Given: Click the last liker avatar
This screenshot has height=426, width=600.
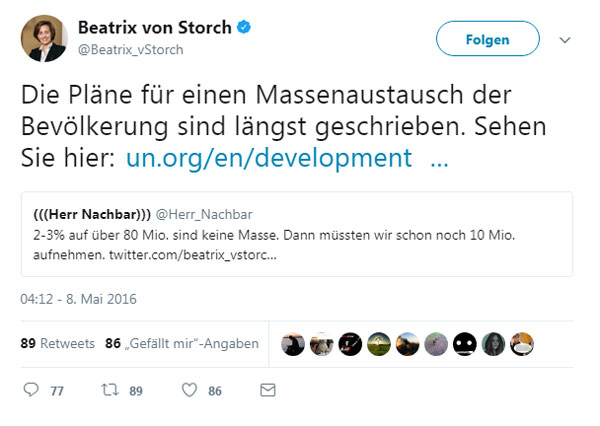Looking at the screenshot, I should point(521,344).
